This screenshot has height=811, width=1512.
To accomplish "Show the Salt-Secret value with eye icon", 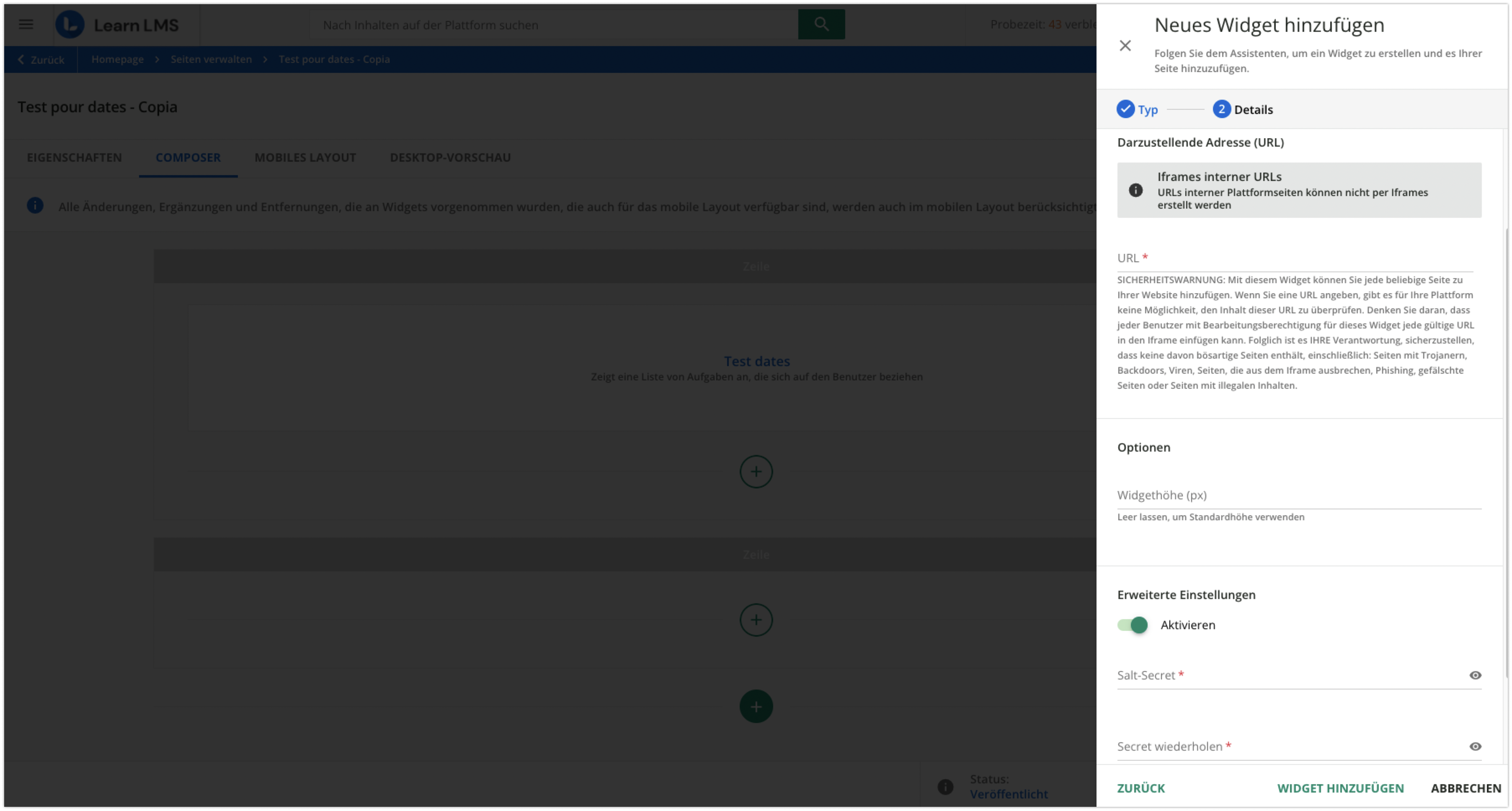I will [1475, 675].
